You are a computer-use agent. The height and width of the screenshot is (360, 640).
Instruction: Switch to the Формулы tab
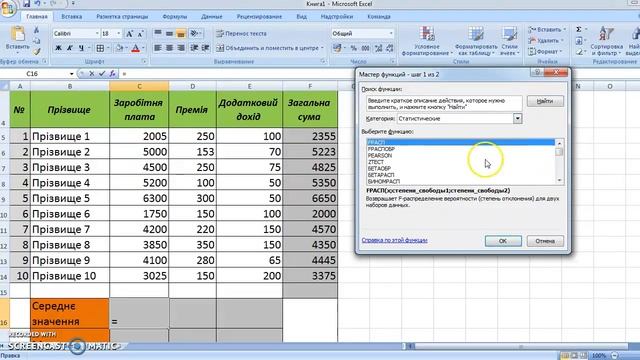pos(174,17)
